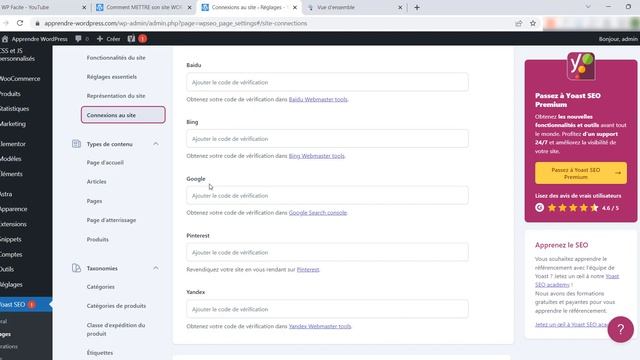Open Réglages essentiels settings
The width and height of the screenshot is (640, 360).
(111, 77)
